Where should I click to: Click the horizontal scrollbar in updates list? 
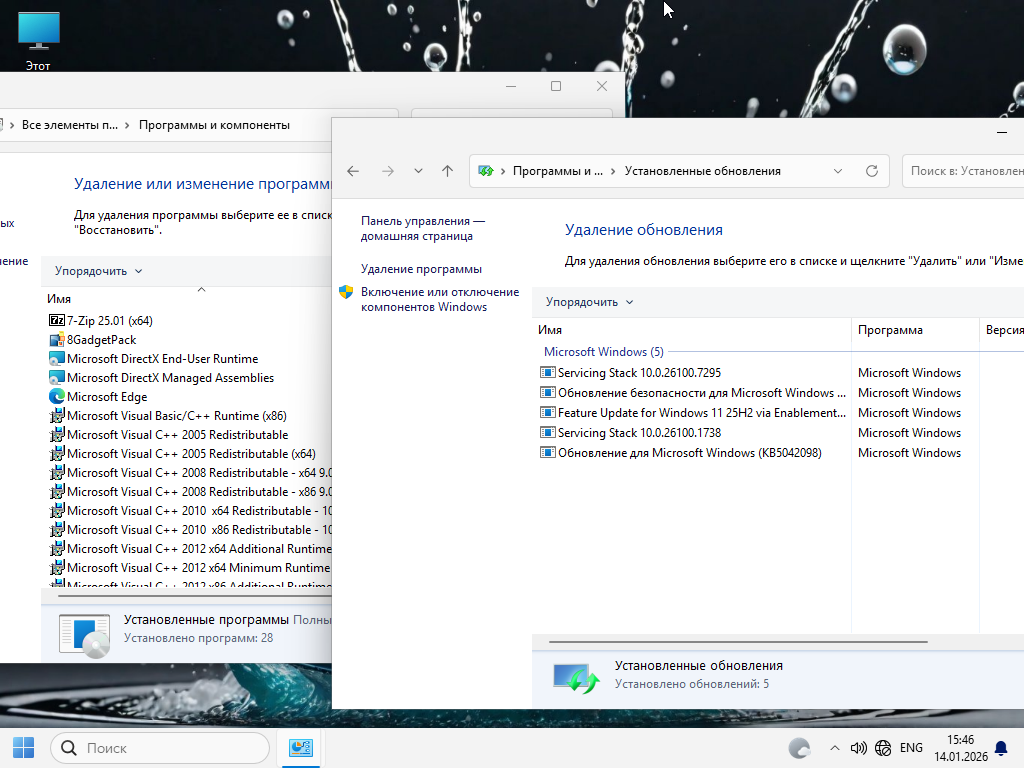coord(740,641)
